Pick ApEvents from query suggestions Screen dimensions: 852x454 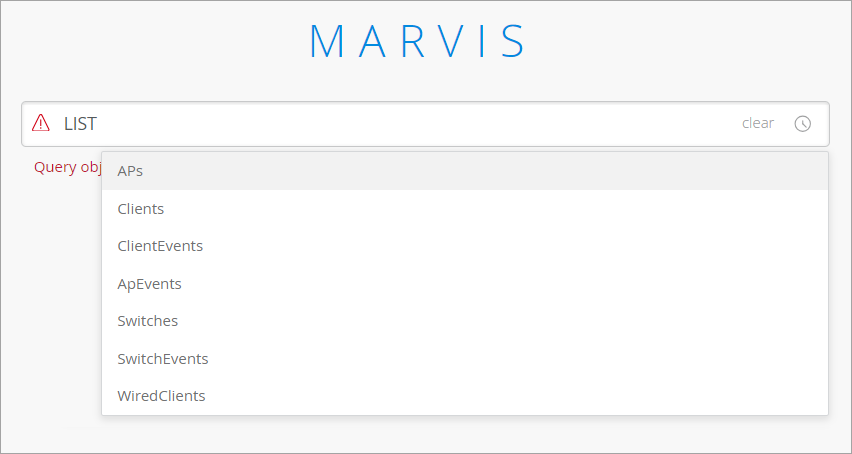[x=150, y=284]
